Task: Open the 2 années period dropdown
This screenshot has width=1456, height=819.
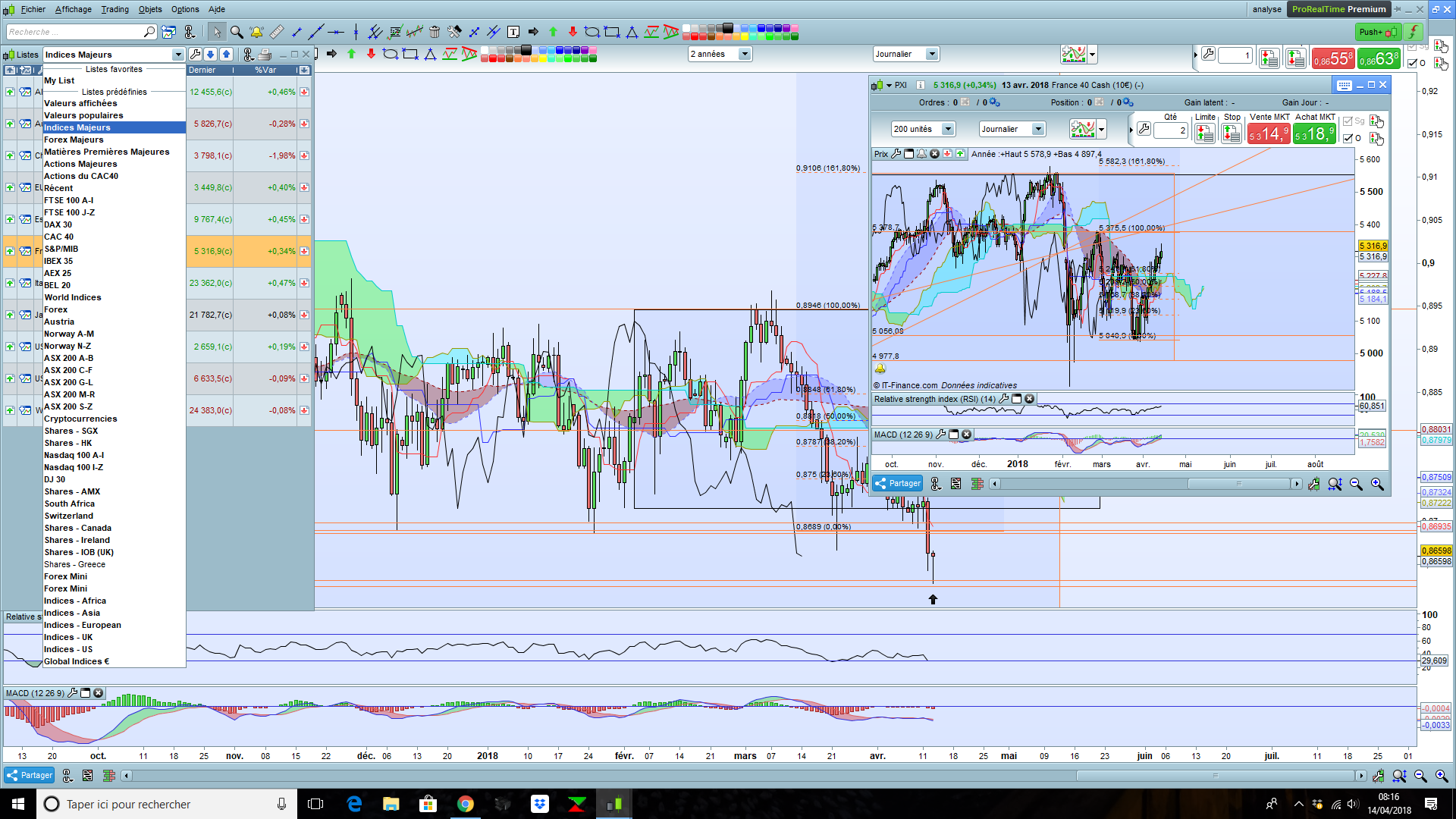Action: [x=745, y=54]
